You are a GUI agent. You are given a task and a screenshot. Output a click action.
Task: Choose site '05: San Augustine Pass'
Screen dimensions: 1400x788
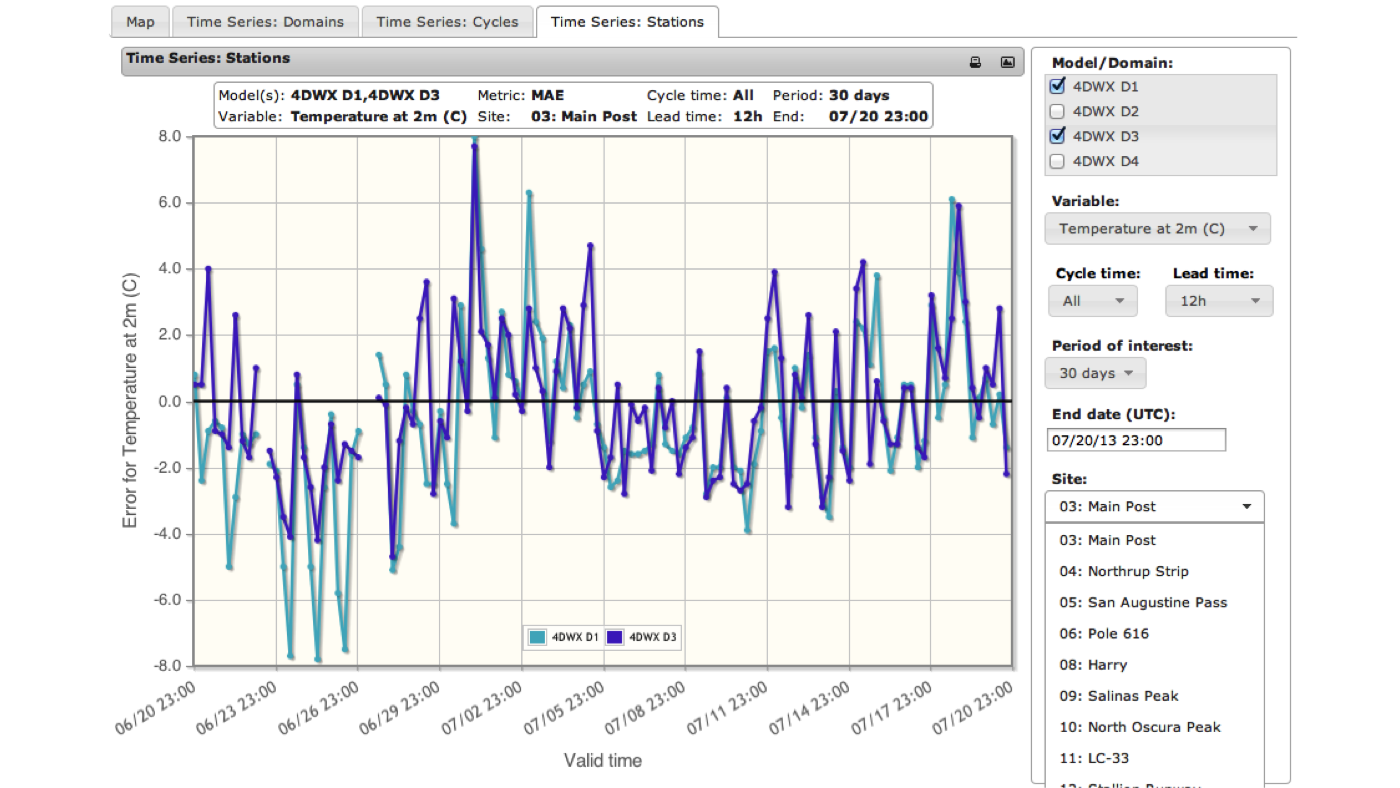tap(1154, 602)
